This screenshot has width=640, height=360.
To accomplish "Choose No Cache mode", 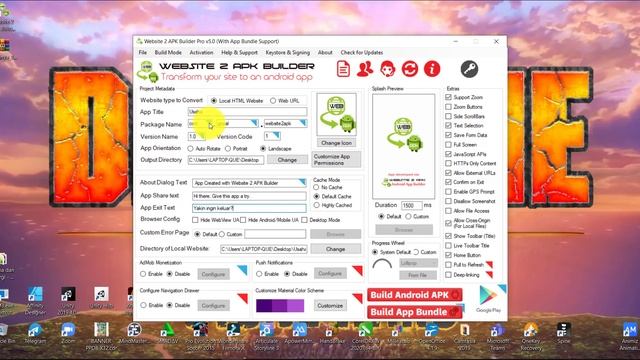I will click(x=316, y=187).
